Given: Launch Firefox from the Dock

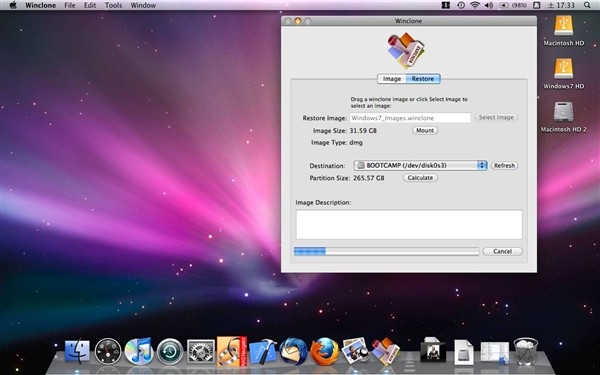Looking at the screenshot, I should click(324, 351).
